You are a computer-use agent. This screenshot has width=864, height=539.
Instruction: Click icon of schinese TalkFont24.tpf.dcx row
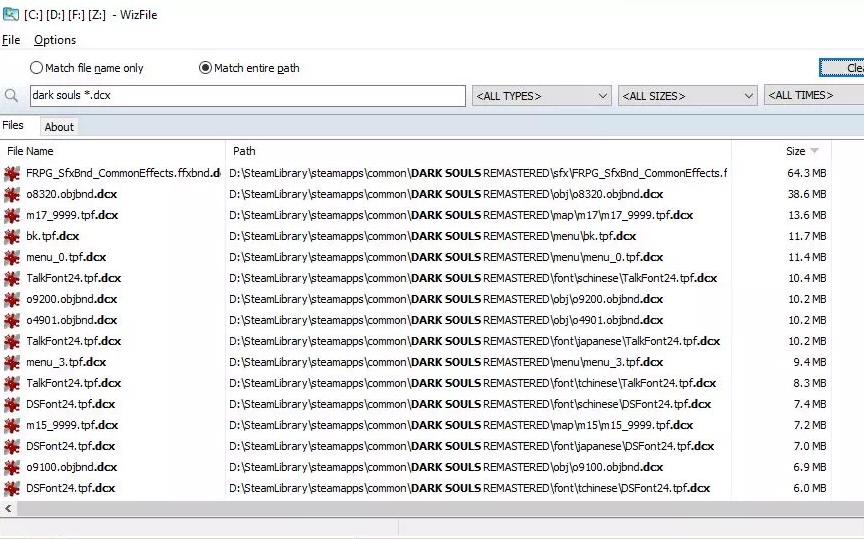click(x=12, y=278)
